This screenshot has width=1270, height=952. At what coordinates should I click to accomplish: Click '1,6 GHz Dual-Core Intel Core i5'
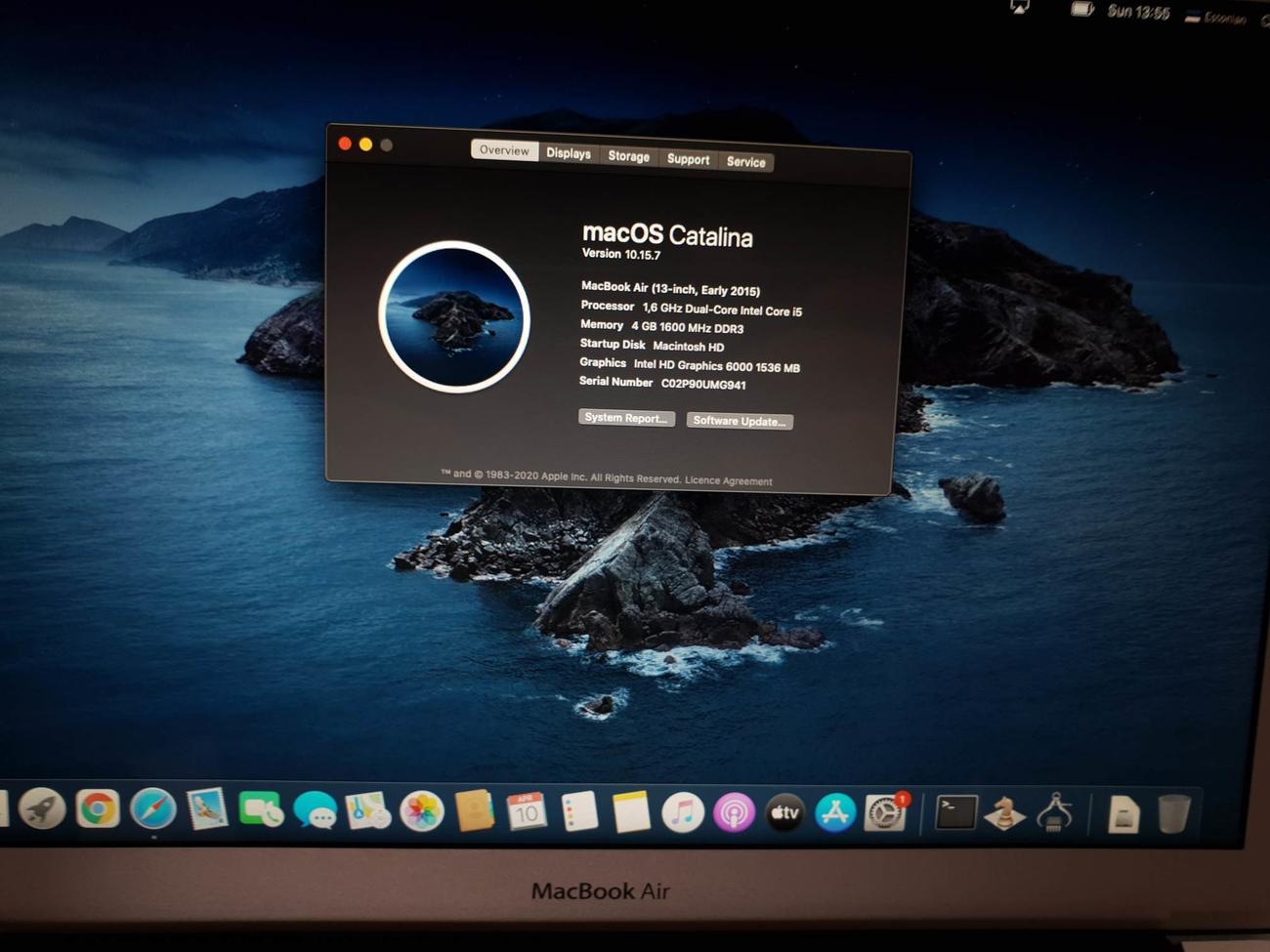[x=722, y=310]
